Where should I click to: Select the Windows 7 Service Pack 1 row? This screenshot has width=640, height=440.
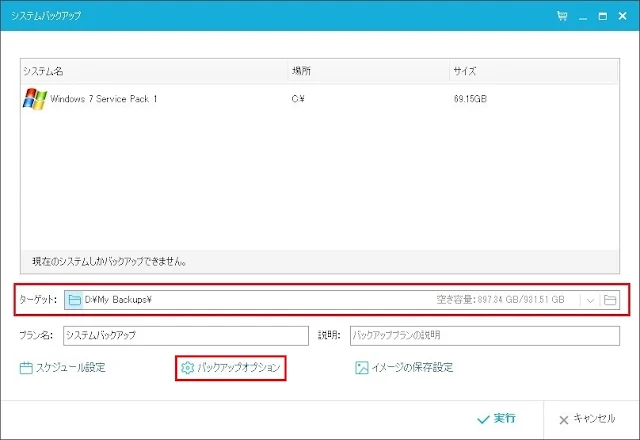tap(320, 99)
